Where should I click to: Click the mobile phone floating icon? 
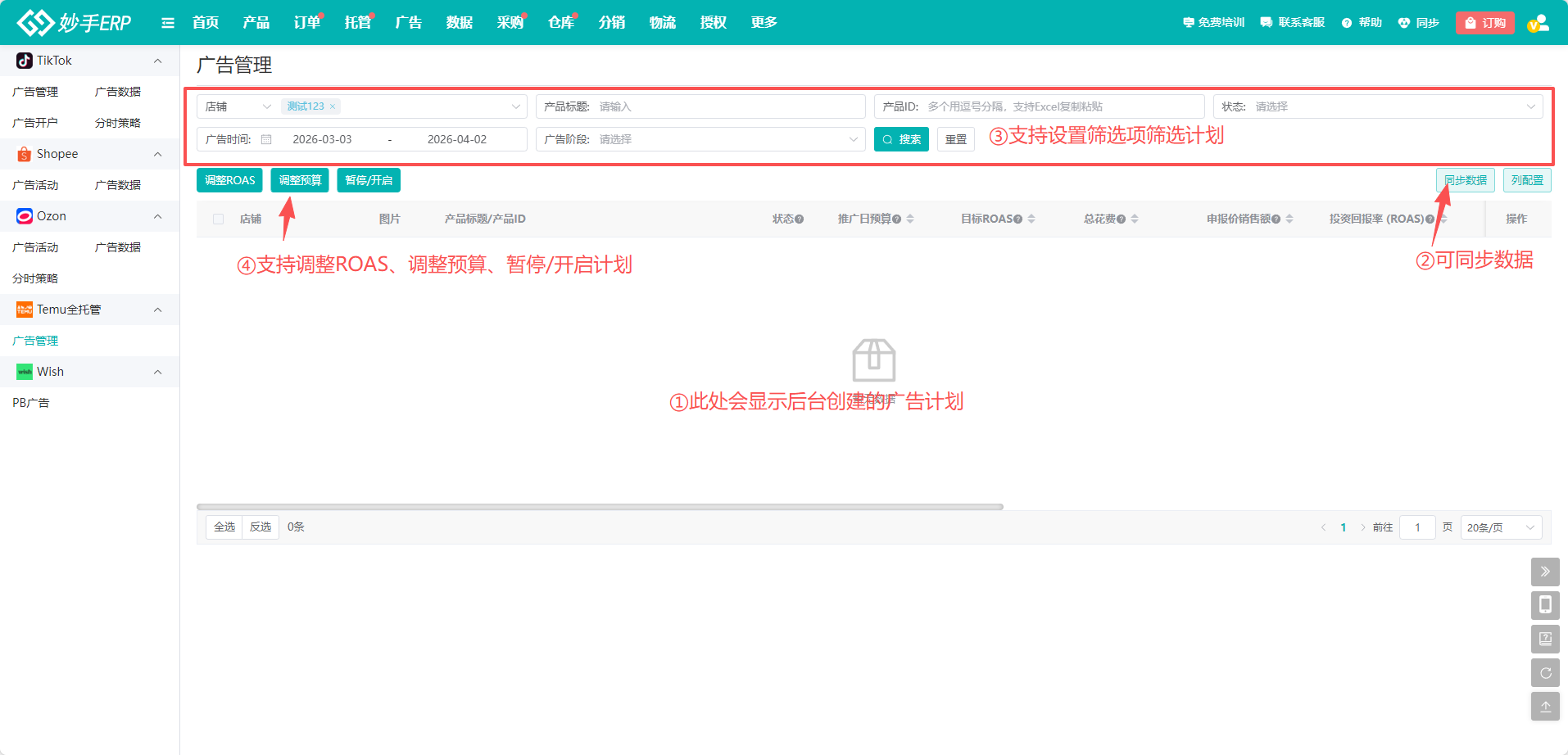1545,605
